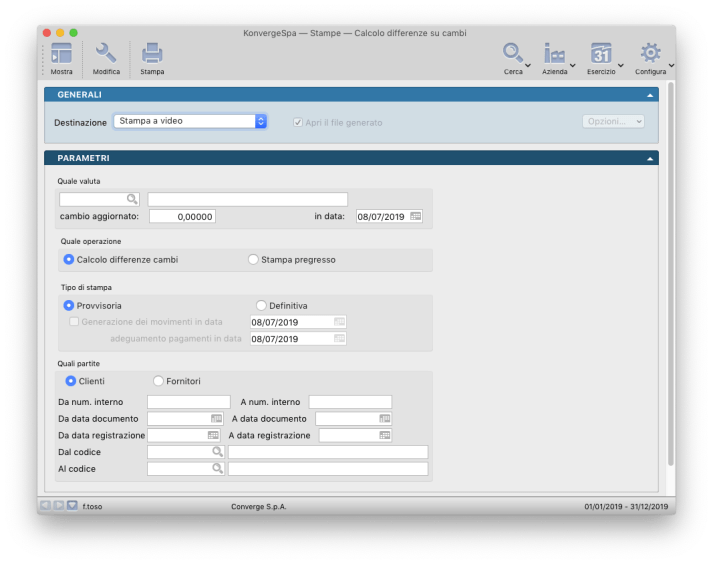Open the Cerca magnifier tool
This screenshot has height=564, width=713.
(513, 54)
